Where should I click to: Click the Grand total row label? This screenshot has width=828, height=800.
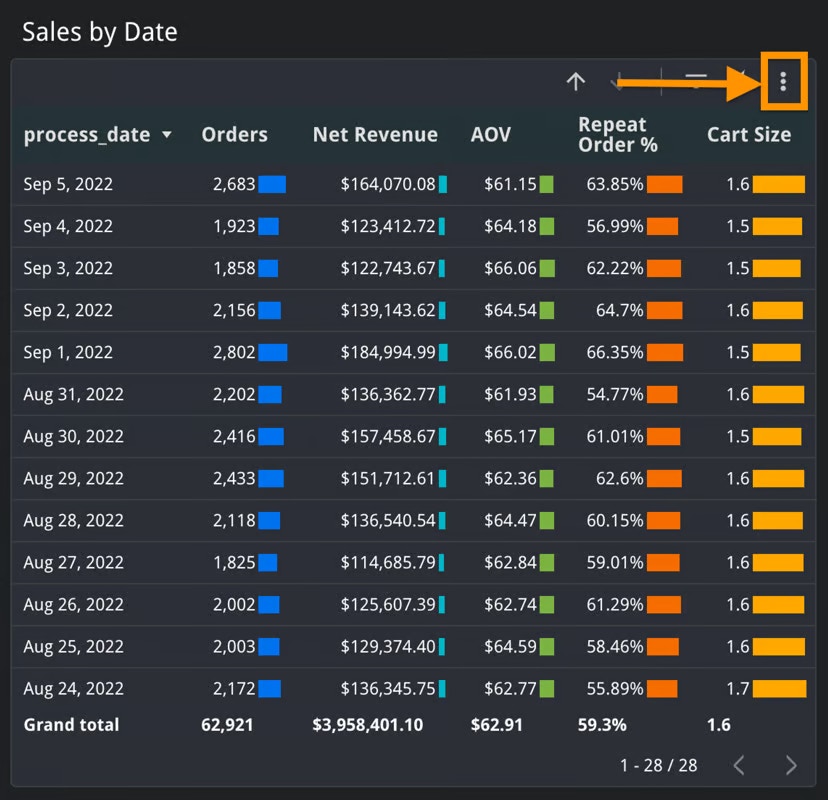(71, 725)
